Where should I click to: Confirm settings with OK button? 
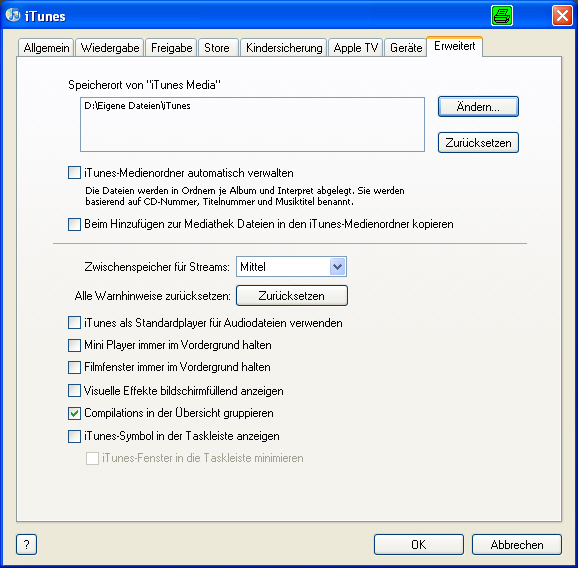point(419,544)
